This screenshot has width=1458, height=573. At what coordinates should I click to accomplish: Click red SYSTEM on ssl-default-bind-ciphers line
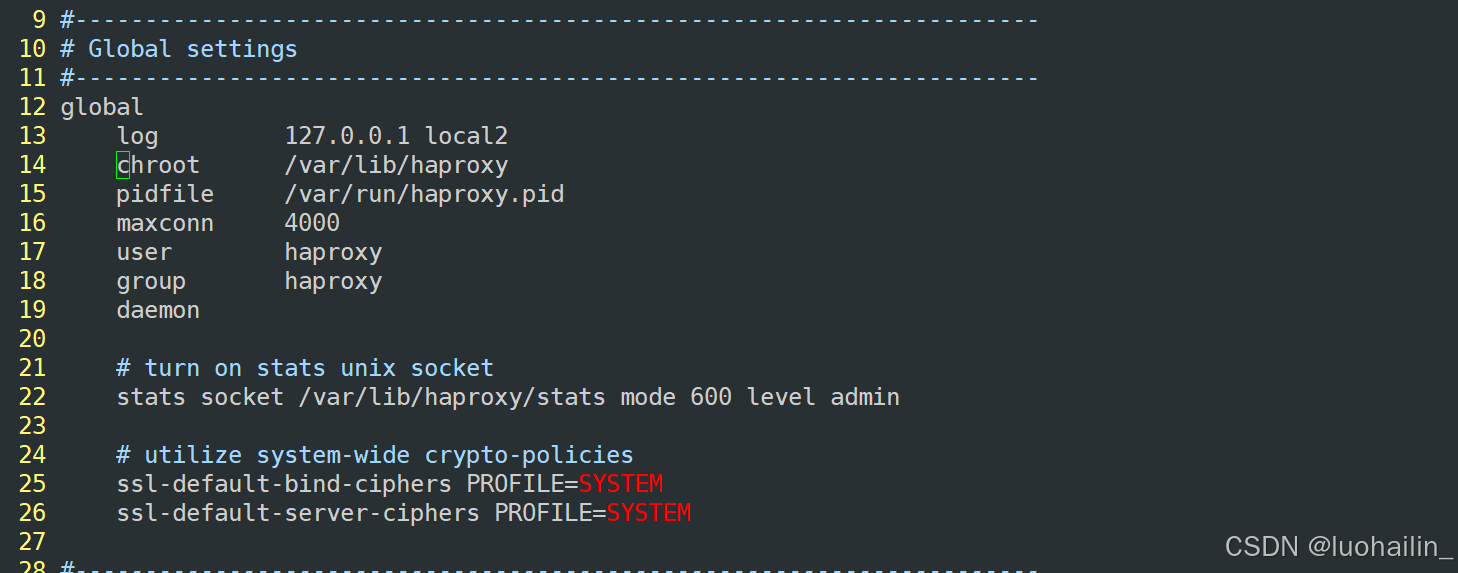point(620,484)
